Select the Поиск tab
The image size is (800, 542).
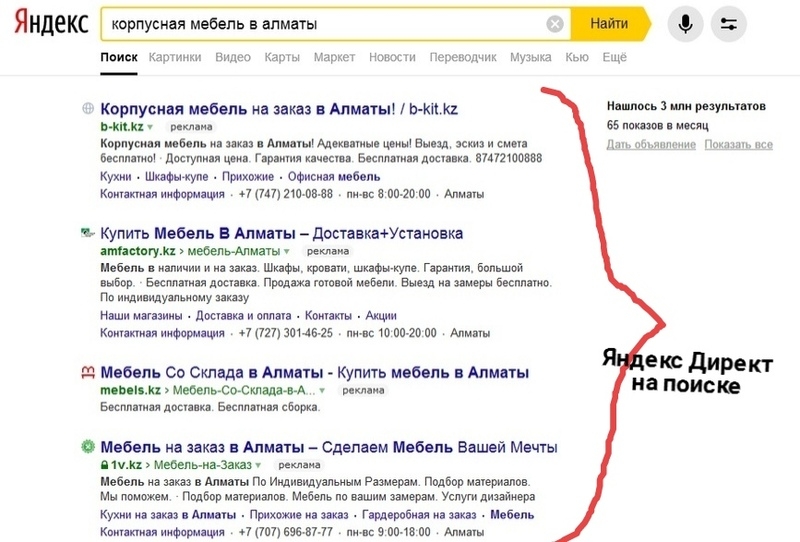[119, 57]
